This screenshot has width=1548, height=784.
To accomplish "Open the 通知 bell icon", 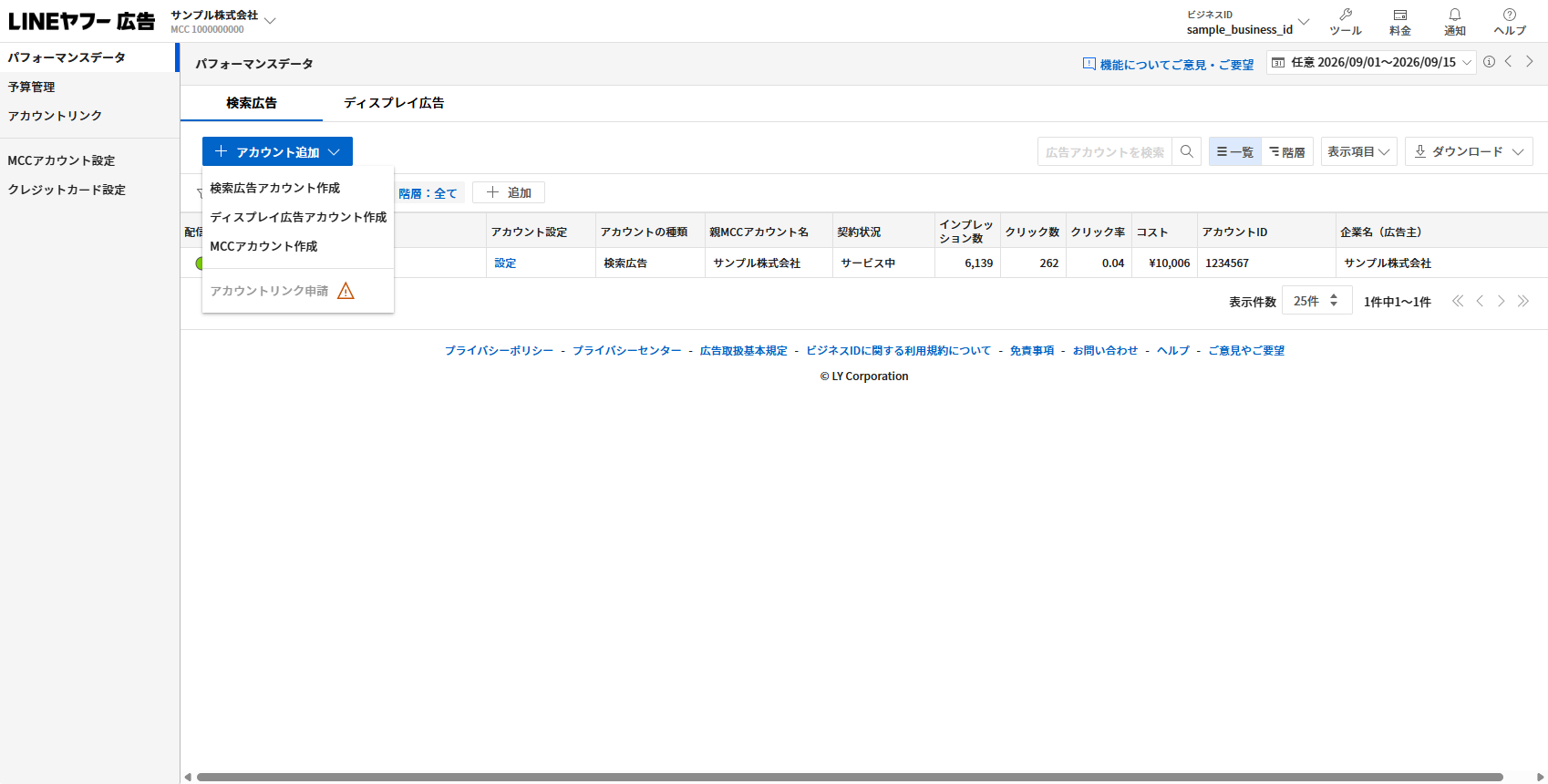I will click(1455, 15).
